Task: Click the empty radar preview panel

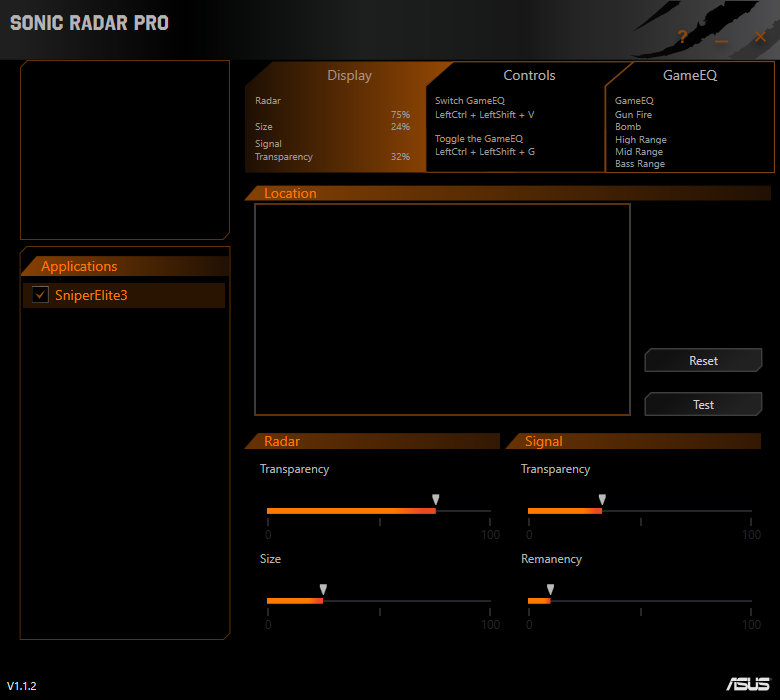Action: pyautogui.click(x=124, y=150)
